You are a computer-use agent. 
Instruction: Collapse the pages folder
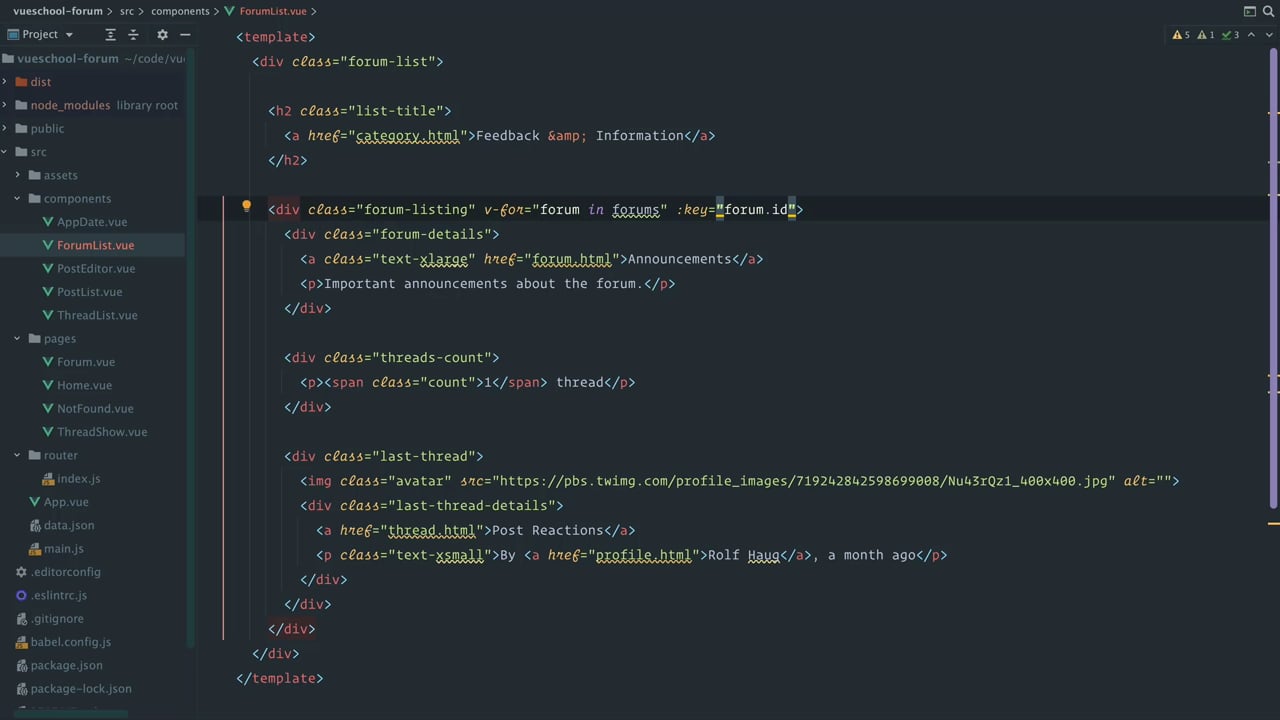17,338
